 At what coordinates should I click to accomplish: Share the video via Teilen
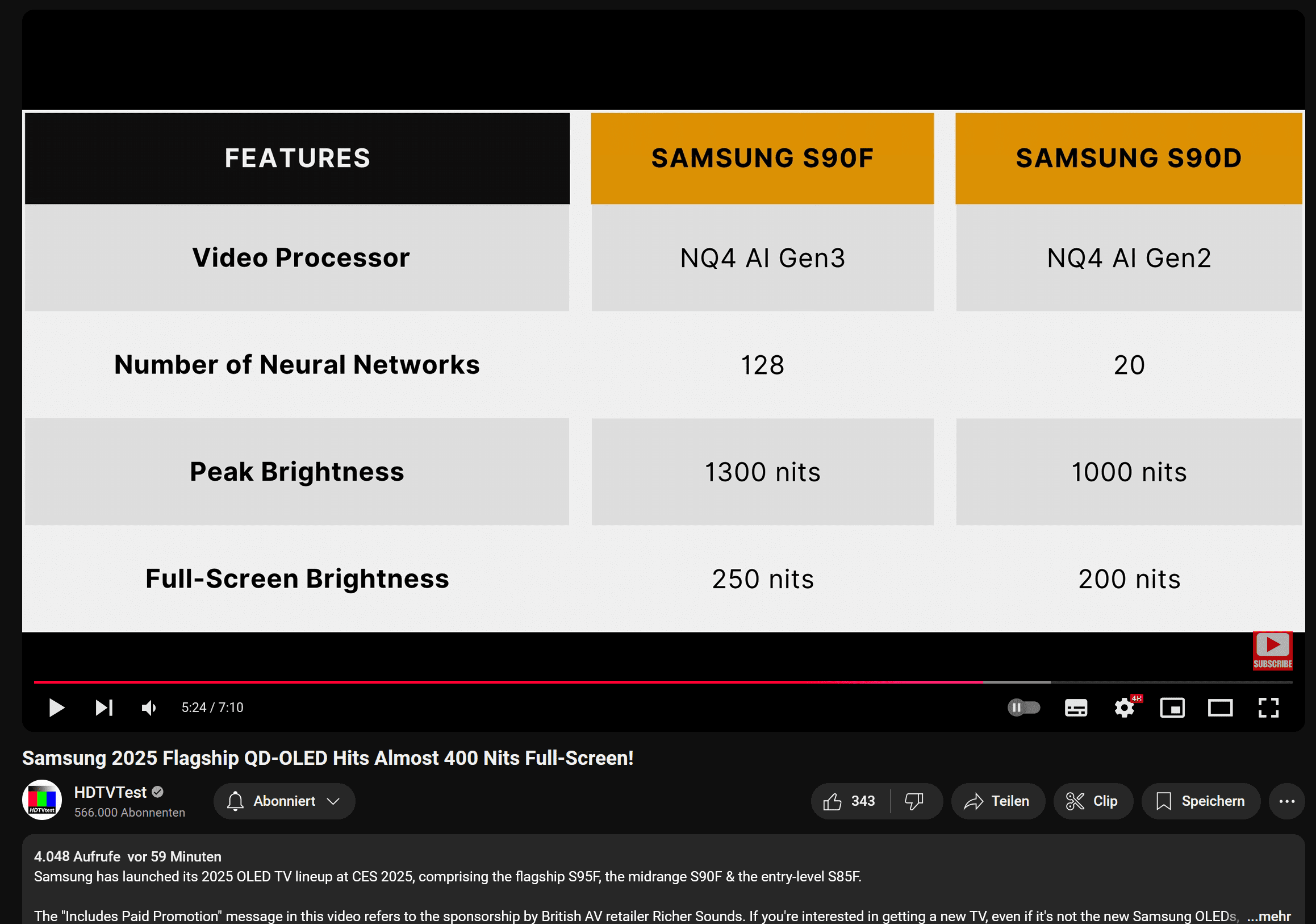coord(998,801)
